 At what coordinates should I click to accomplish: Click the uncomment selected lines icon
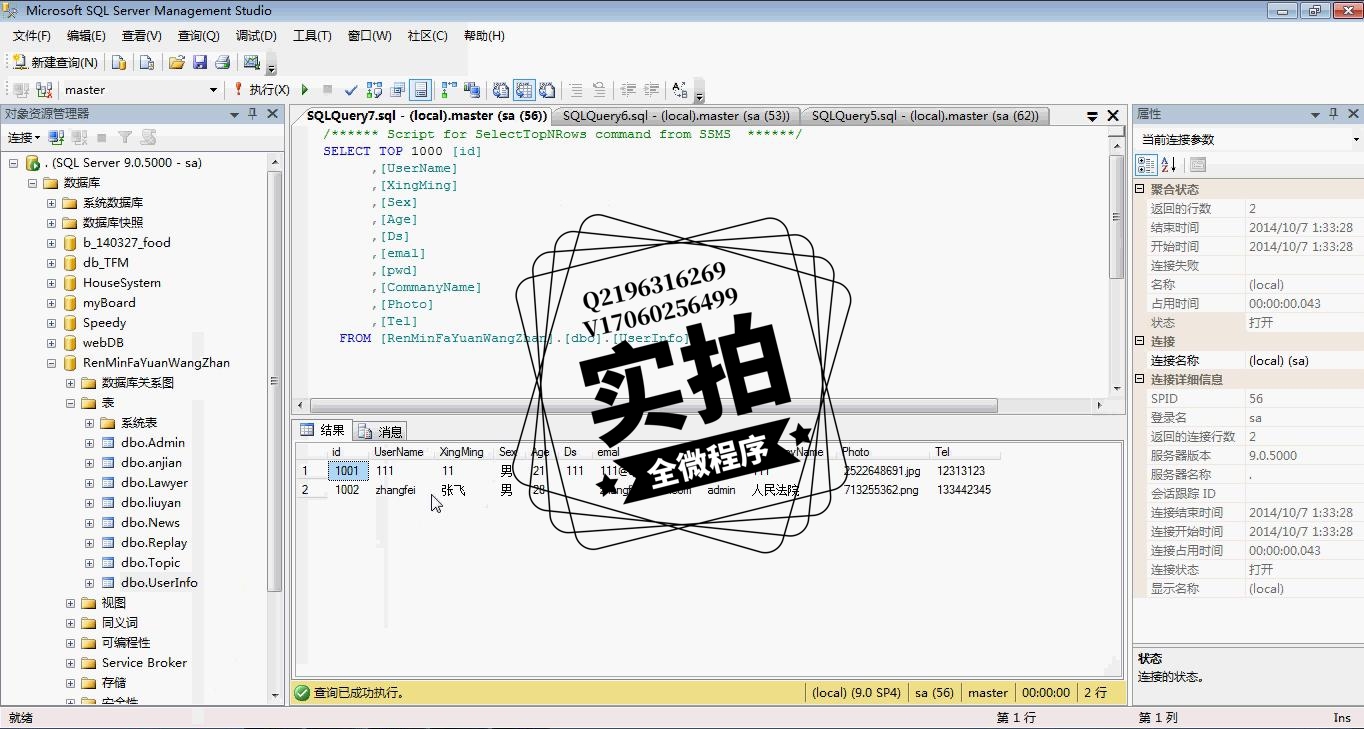(598, 90)
